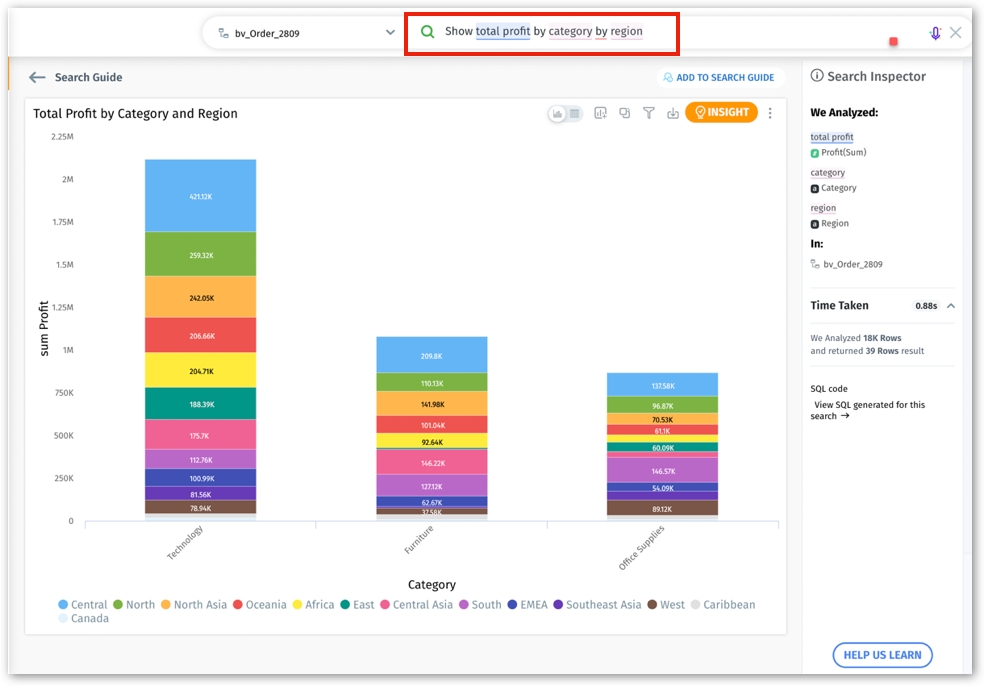Open the filter funnel icon

click(x=648, y=113)
